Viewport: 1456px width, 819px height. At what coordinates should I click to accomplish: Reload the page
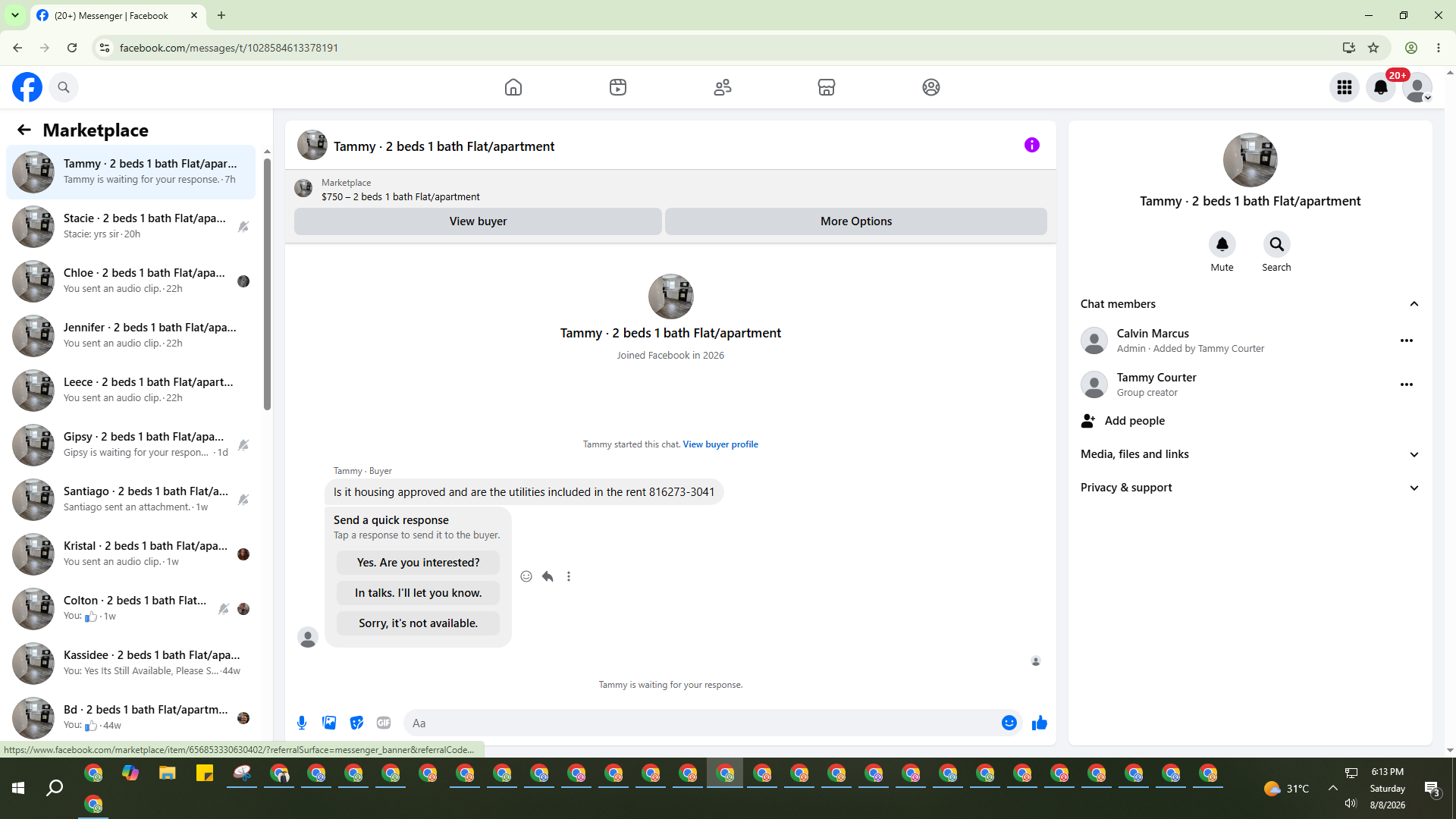coord(72,48)
